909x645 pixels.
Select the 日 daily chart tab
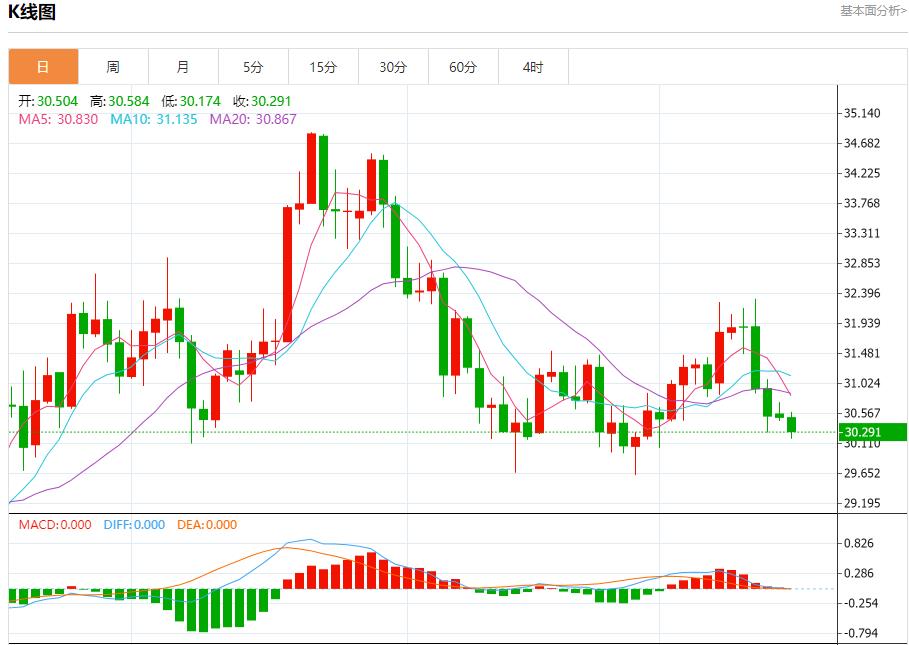pyautogui.click(x=43, y=67)
